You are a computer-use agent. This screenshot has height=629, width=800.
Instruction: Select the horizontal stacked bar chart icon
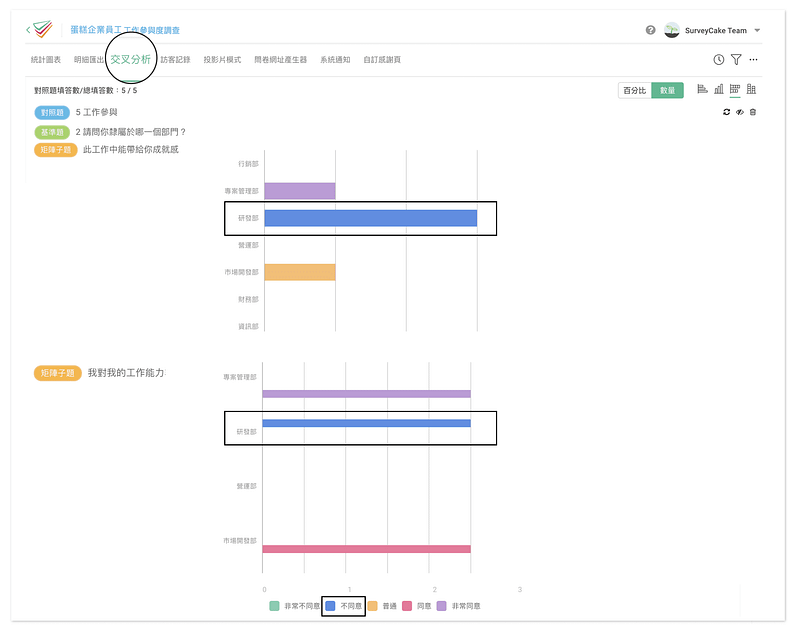pyautogui.click(x=735, y=89)
